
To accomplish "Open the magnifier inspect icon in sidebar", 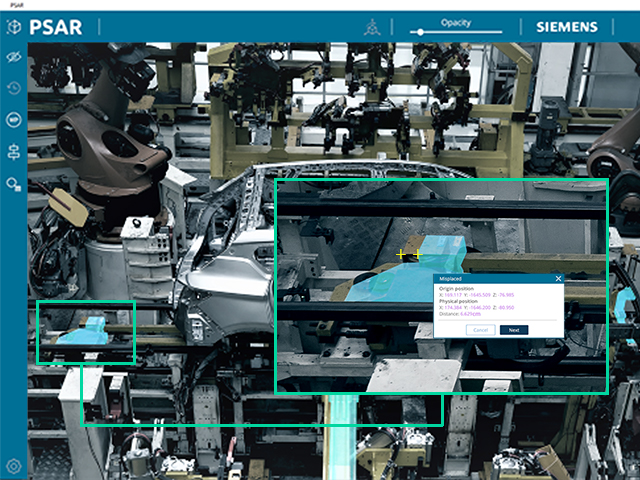I will (x=13, y=184).
